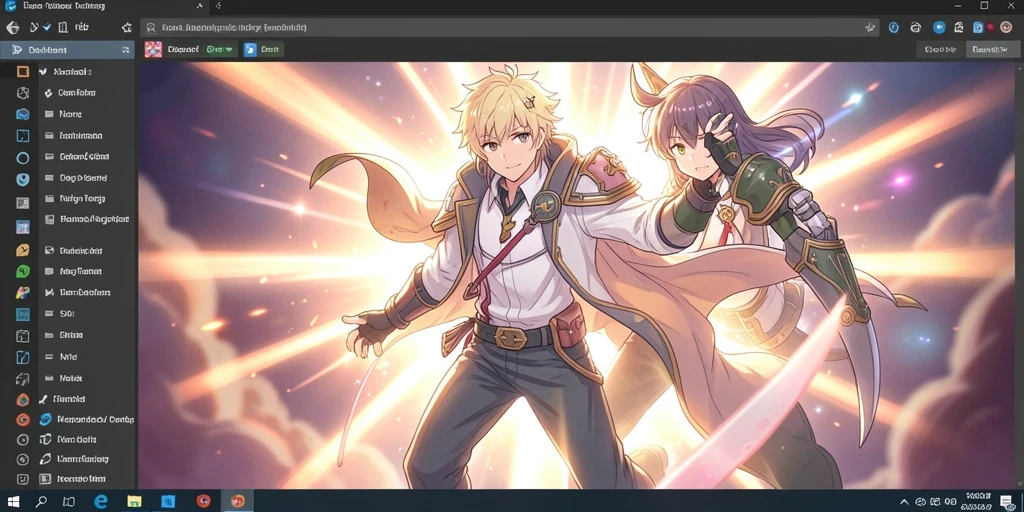
Task: Click the blue square icon beside green dropdown
Action: click(250, 50)
